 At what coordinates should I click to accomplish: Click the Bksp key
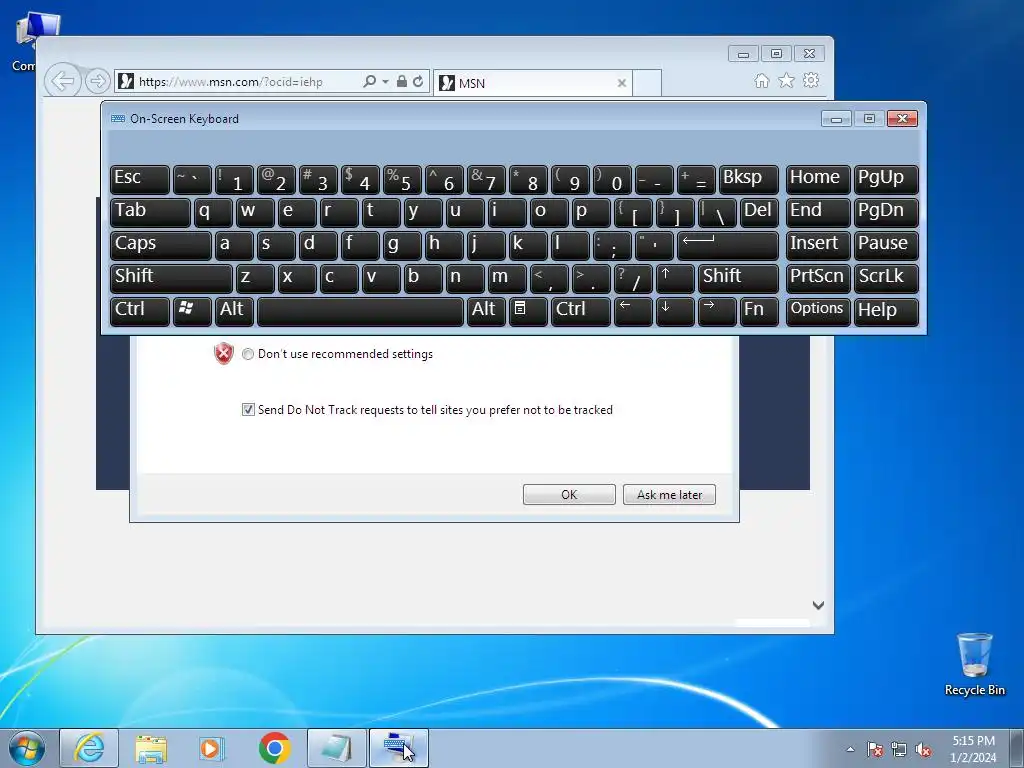748,179
